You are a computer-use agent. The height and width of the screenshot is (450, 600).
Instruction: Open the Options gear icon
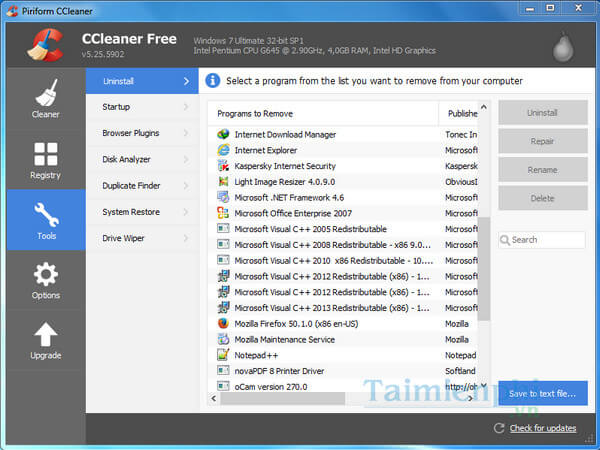click(x=46, y=274)
